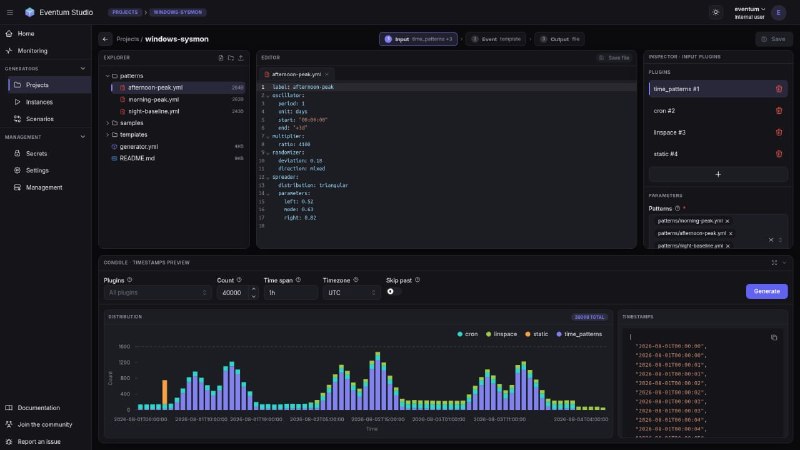Switch to the Output file step
Screen dimensions: 800x450
[560, 39]
